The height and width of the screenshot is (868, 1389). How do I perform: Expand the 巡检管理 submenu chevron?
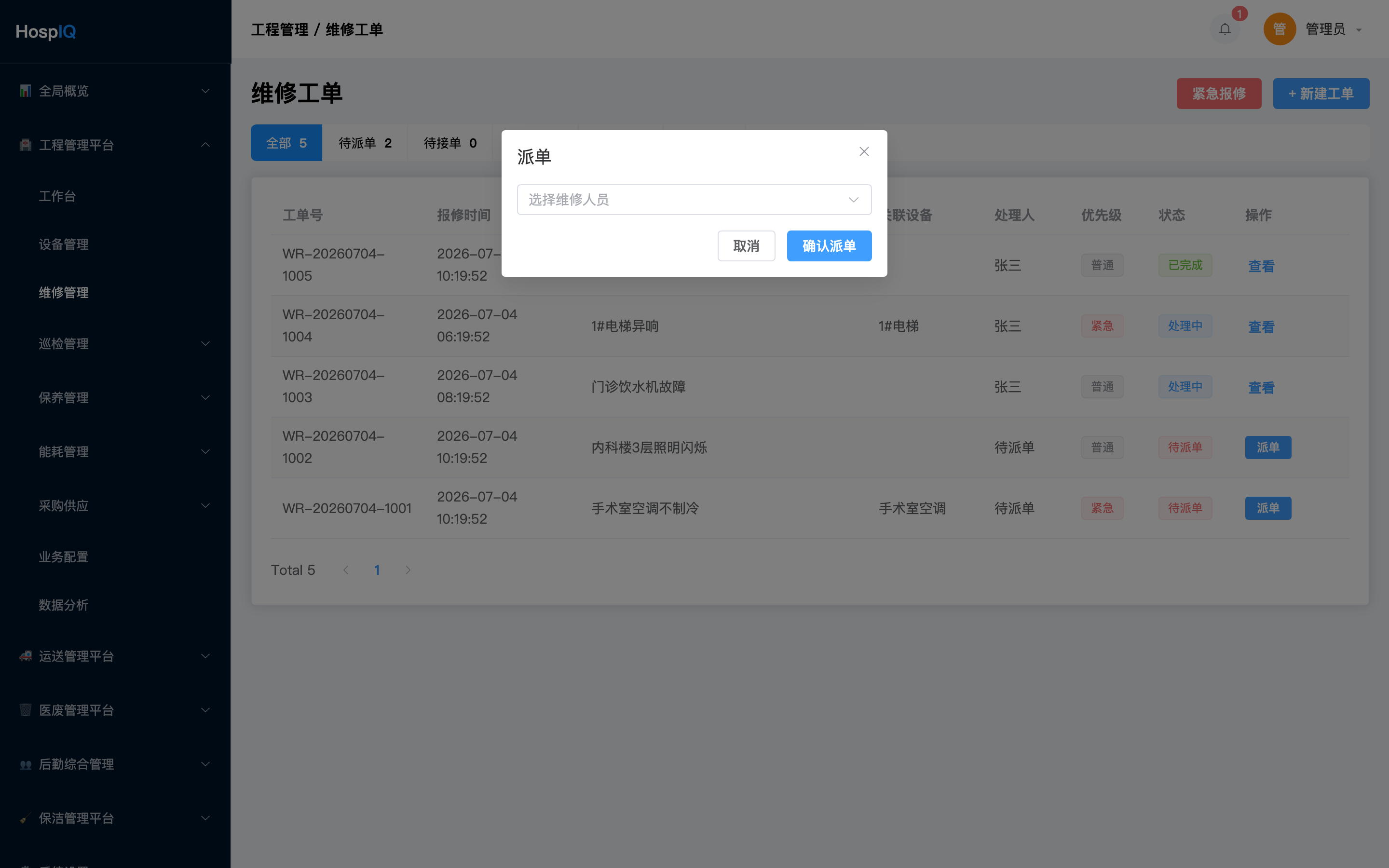[x=205, y=344]
